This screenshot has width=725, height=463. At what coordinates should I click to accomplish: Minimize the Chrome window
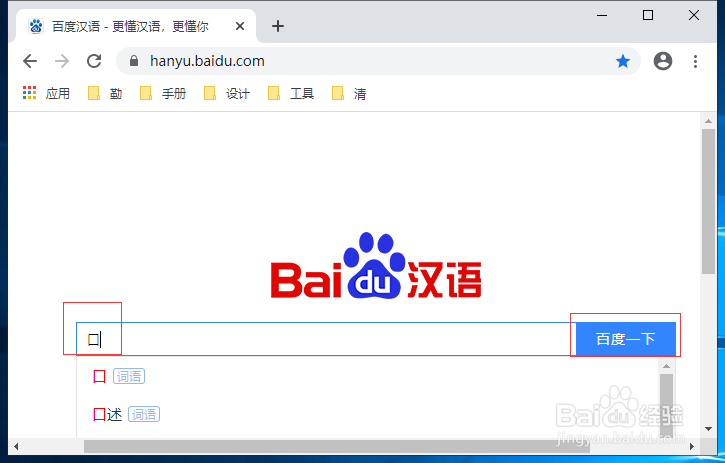tap(602, 15)
